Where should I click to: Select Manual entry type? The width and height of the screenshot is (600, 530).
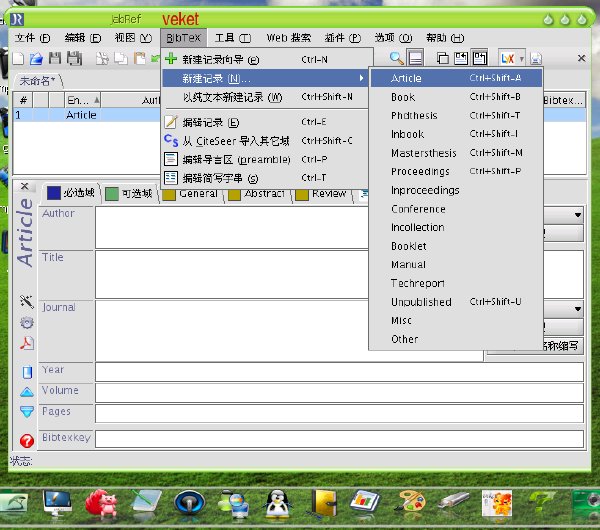456,265
